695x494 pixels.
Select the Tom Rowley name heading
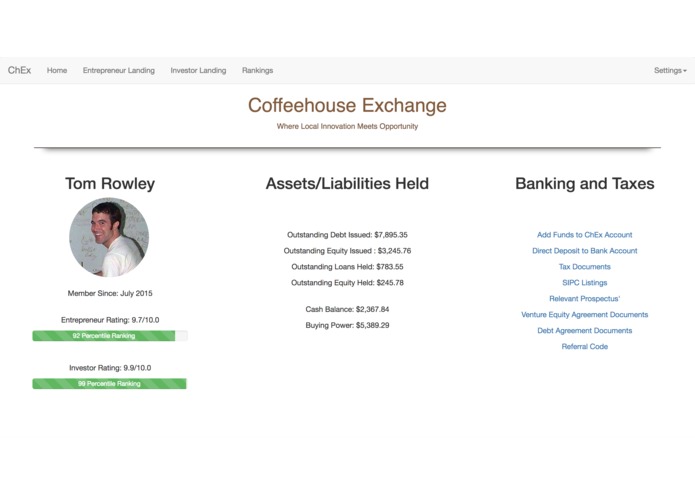(x=110, y=183)
